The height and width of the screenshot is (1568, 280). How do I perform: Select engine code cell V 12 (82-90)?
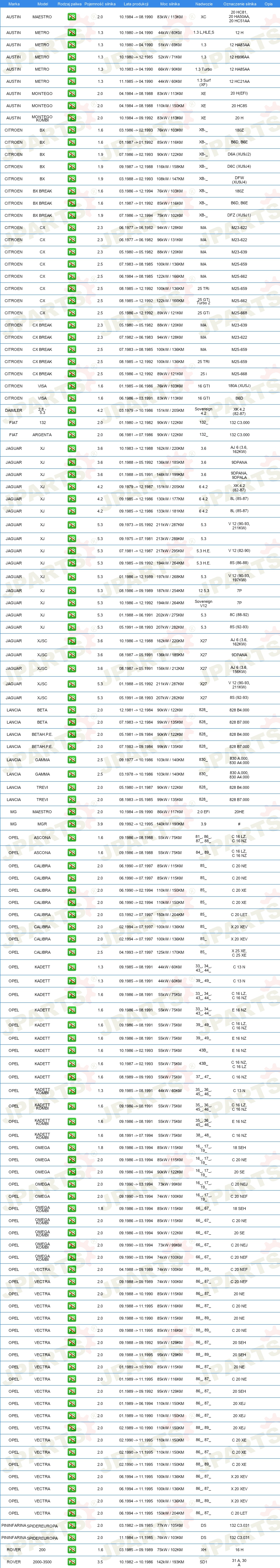pos(239,551)
